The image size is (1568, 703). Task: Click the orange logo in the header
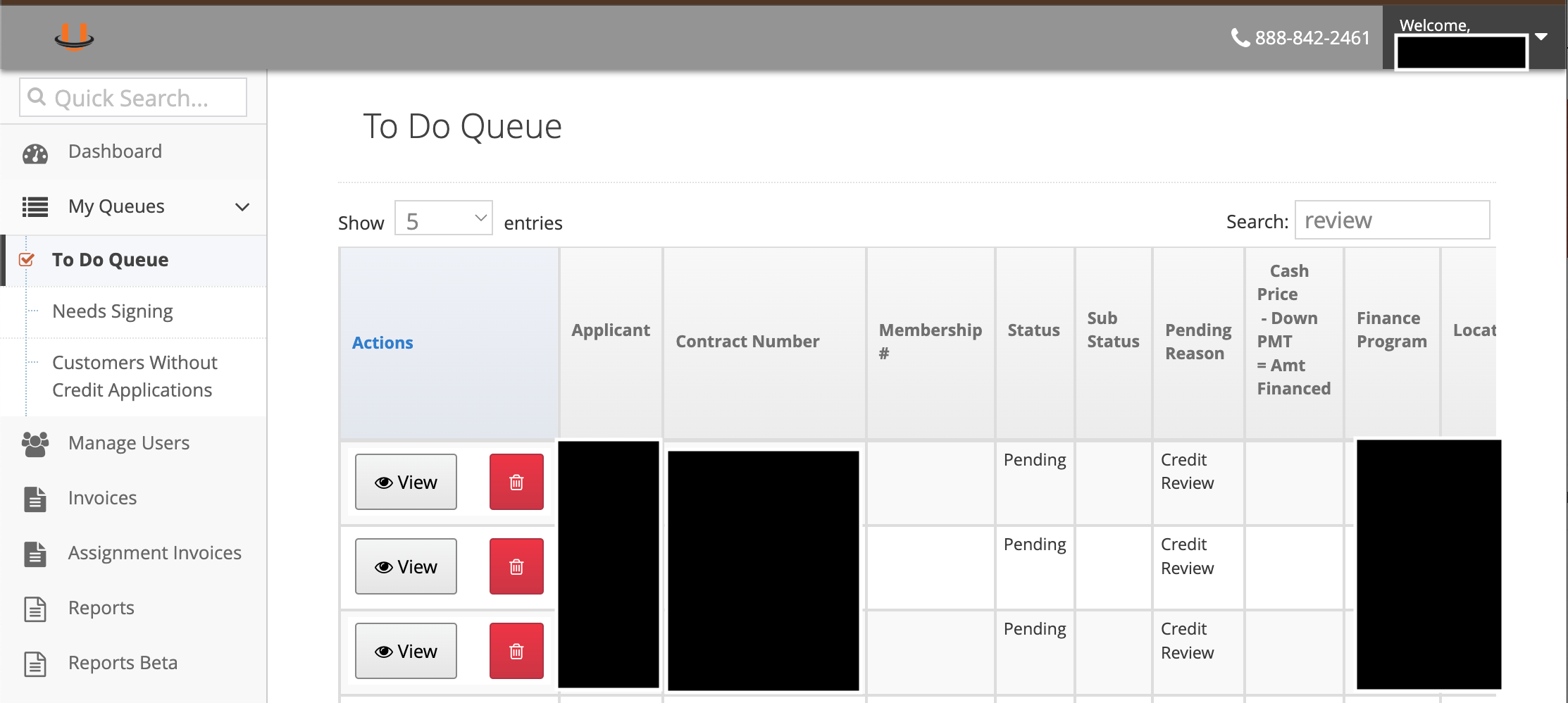(x=74, y=37)
